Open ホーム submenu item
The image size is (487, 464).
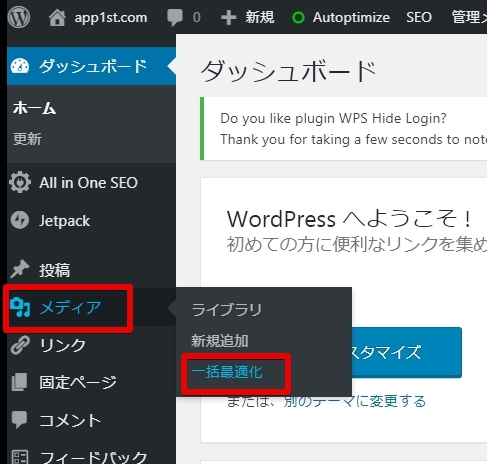(34, 109)
